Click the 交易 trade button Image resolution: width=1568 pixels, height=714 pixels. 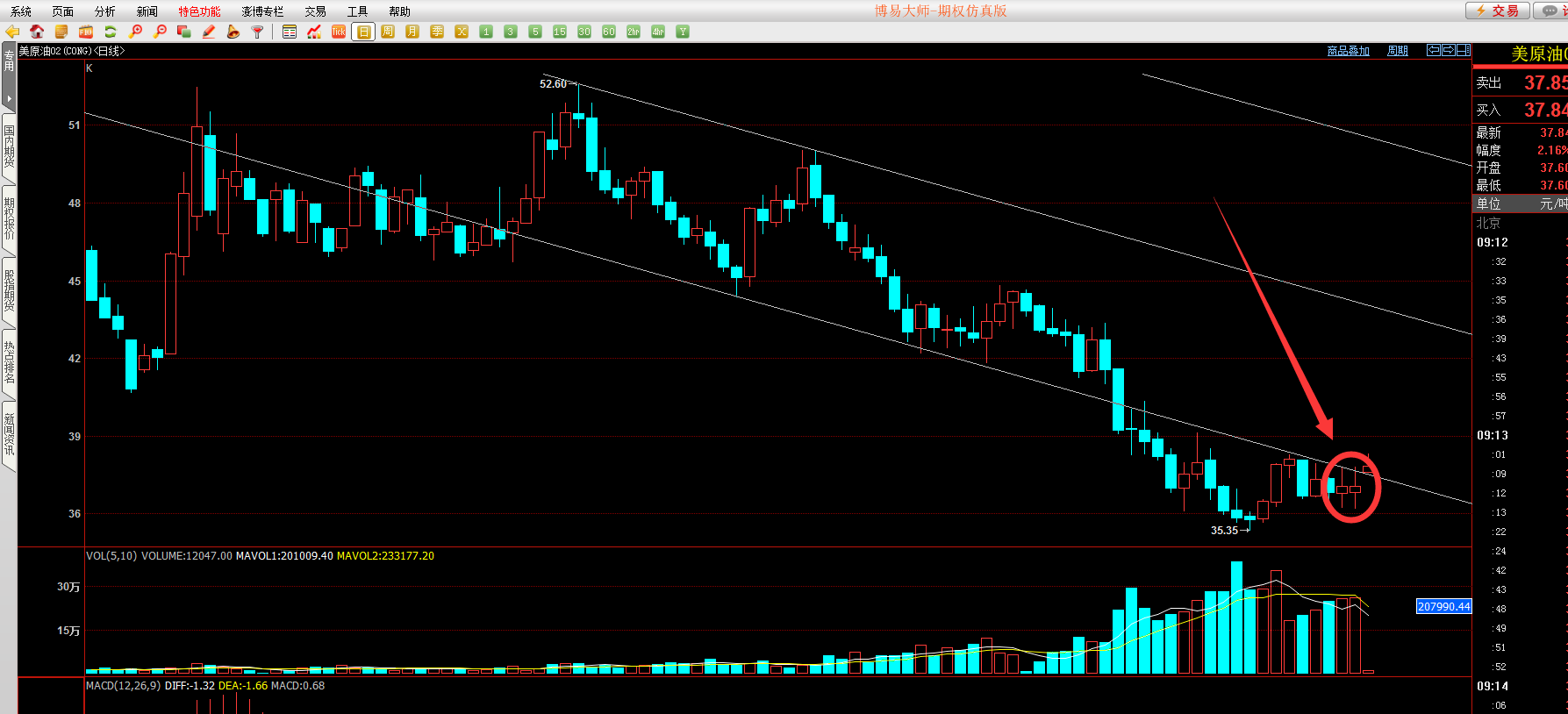click(1498, 11)
